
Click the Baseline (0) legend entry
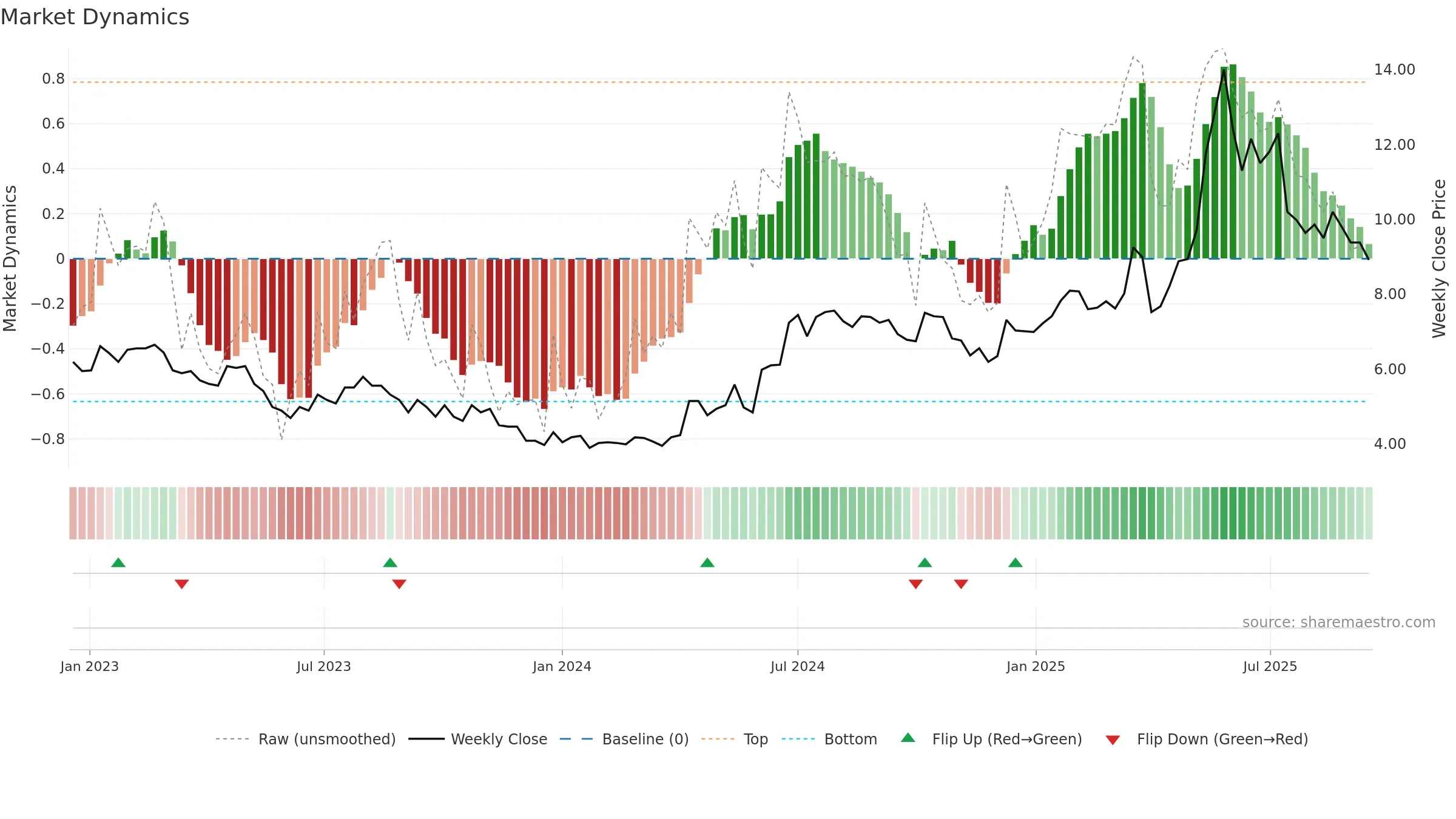coord(624,739)
